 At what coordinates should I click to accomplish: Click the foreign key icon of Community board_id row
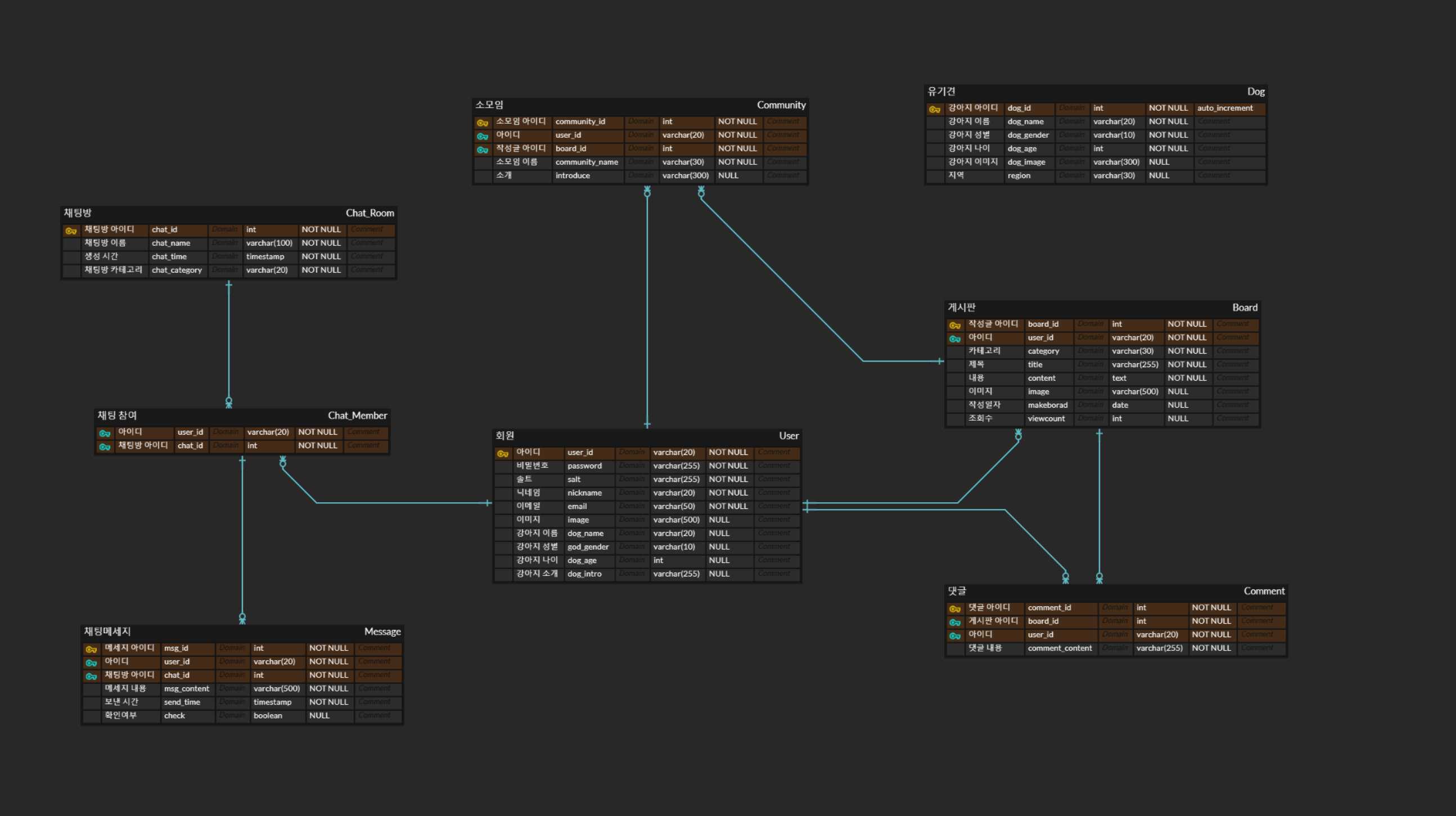pos(482,150)
